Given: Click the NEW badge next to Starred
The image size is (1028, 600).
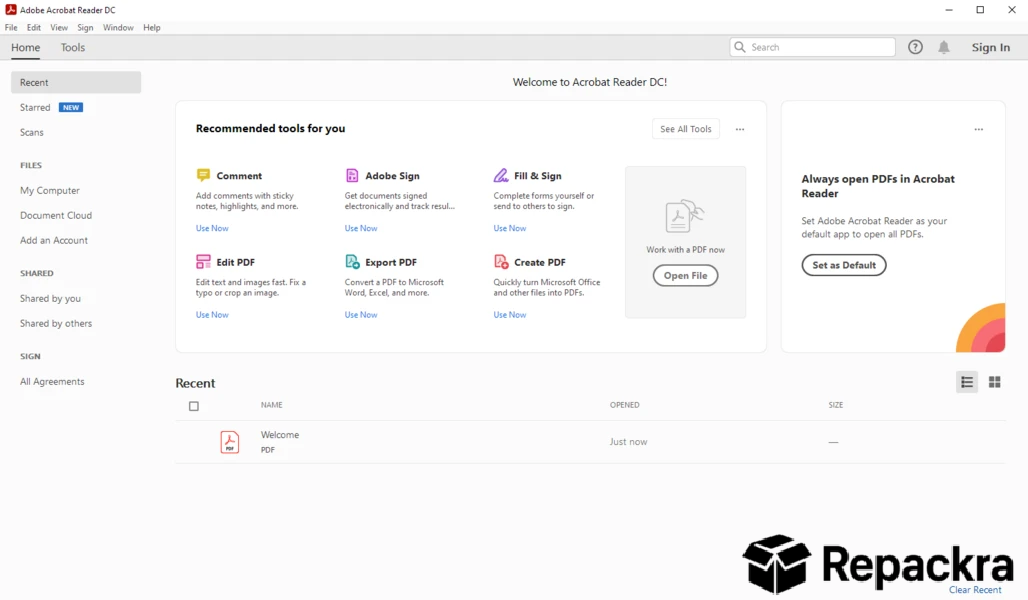Looking at the screenshot, I should coord(71,108).
